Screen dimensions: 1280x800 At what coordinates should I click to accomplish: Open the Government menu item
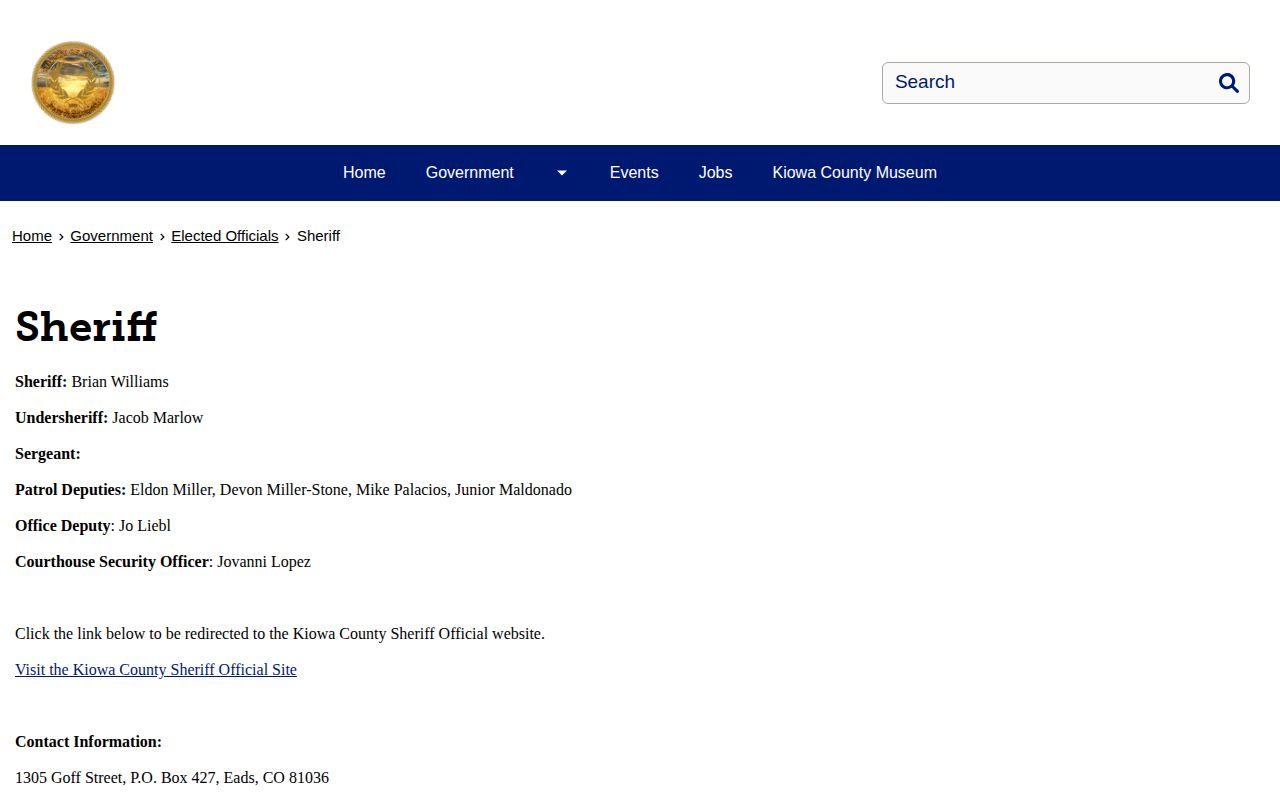click(x=470, y=173)
